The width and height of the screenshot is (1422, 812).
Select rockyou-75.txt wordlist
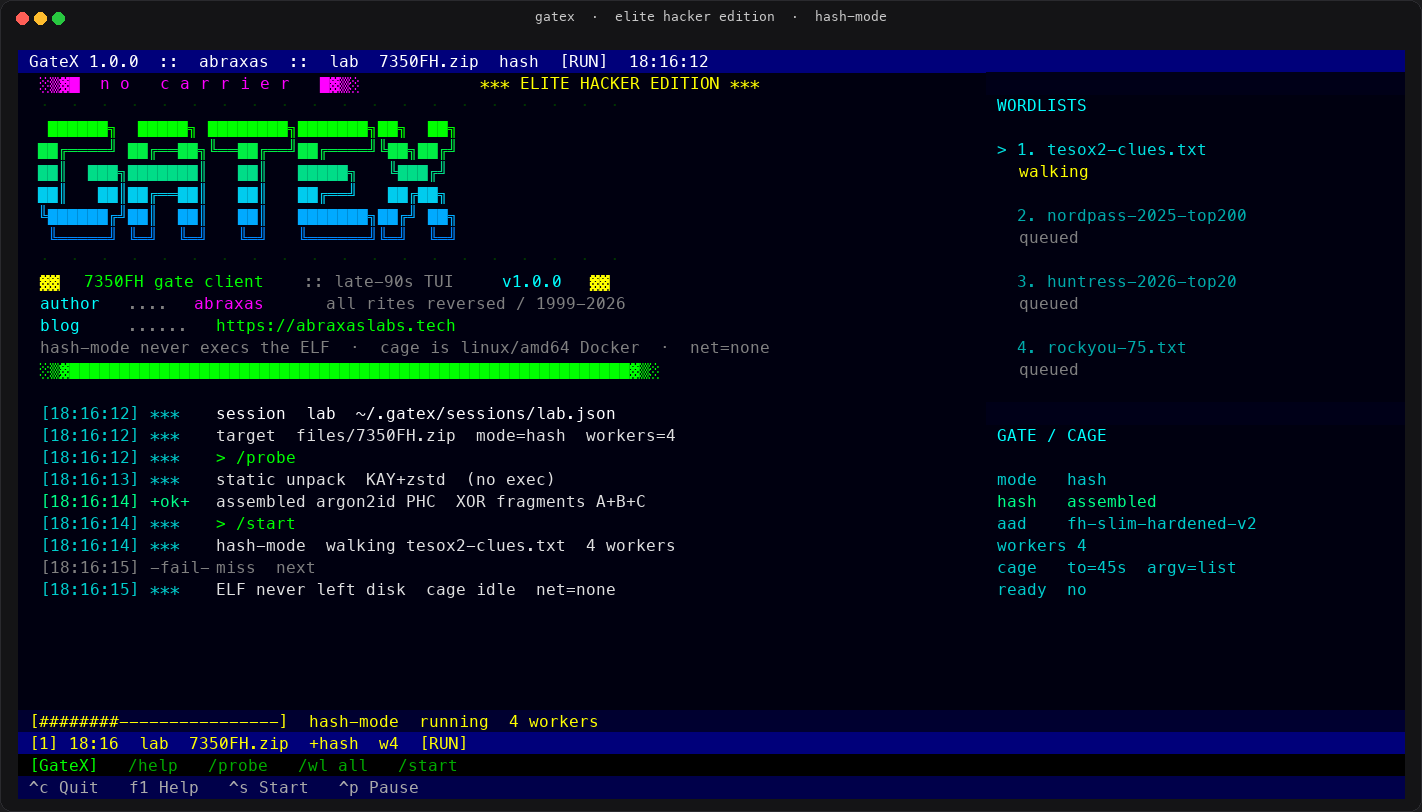point(1116,348)
